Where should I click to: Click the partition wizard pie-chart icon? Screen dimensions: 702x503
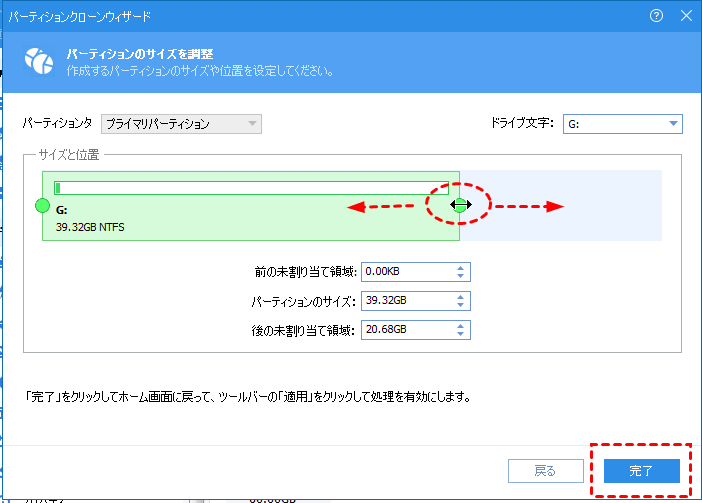[39, 61]
